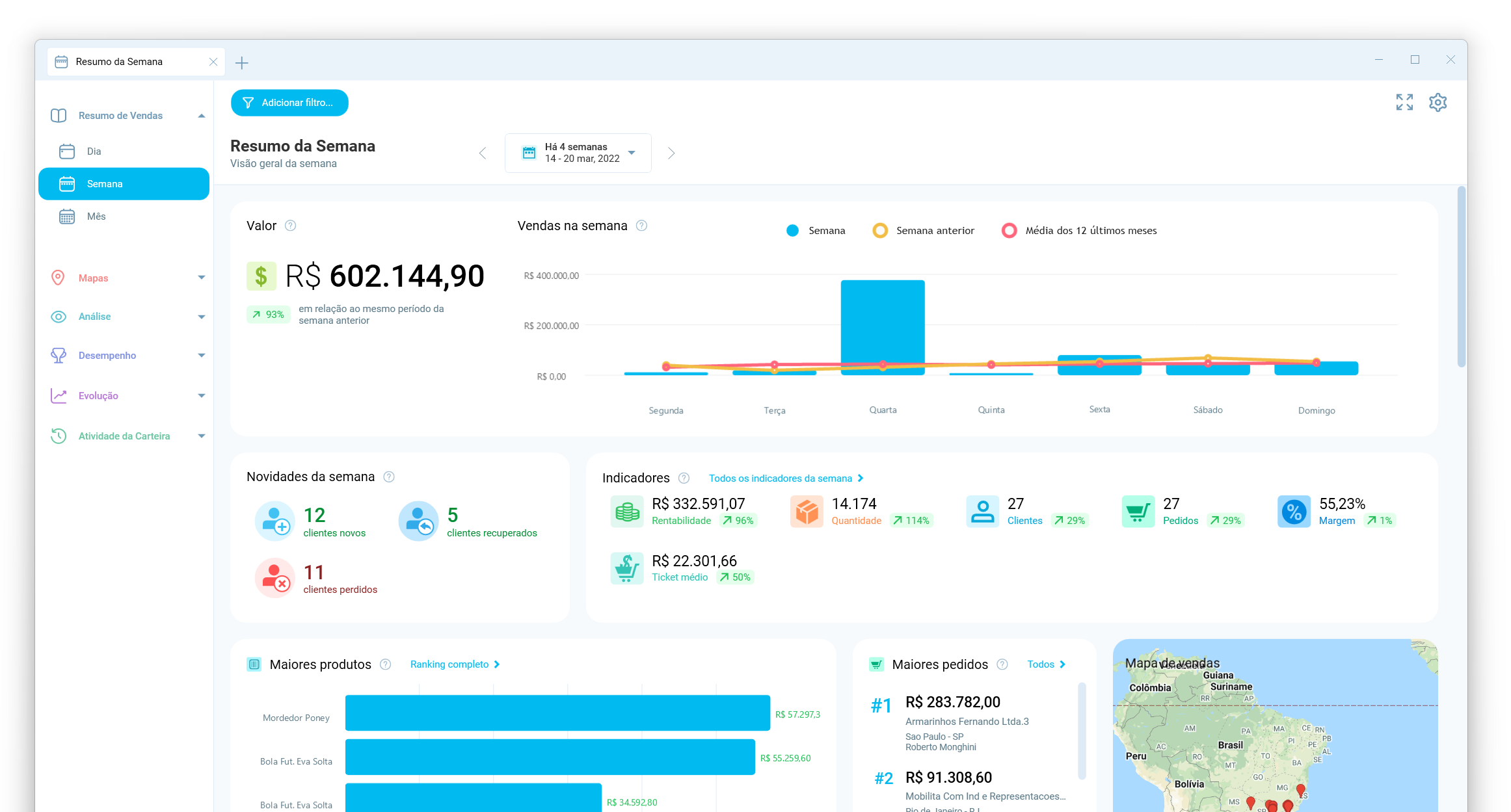The image size is (1511, 812).
Task: Click the Adicionar filtro button
Action: [x=289, y=103]
